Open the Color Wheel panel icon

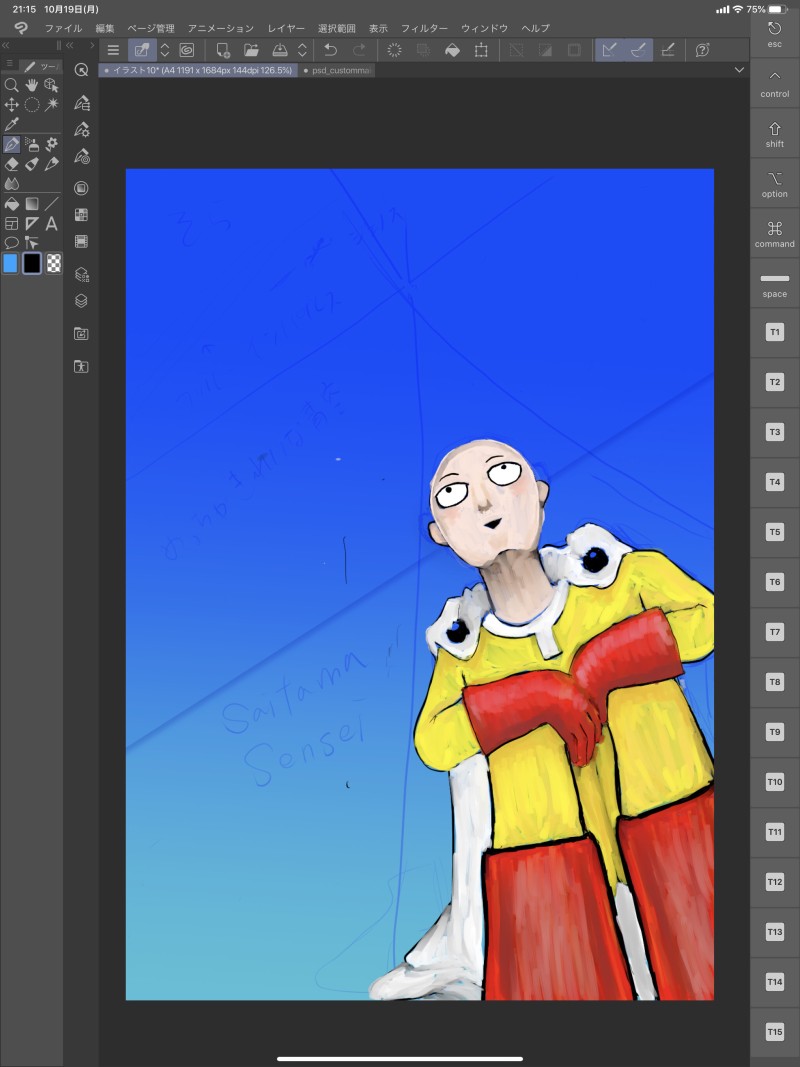pyautogui.click(x=81, y=188)
